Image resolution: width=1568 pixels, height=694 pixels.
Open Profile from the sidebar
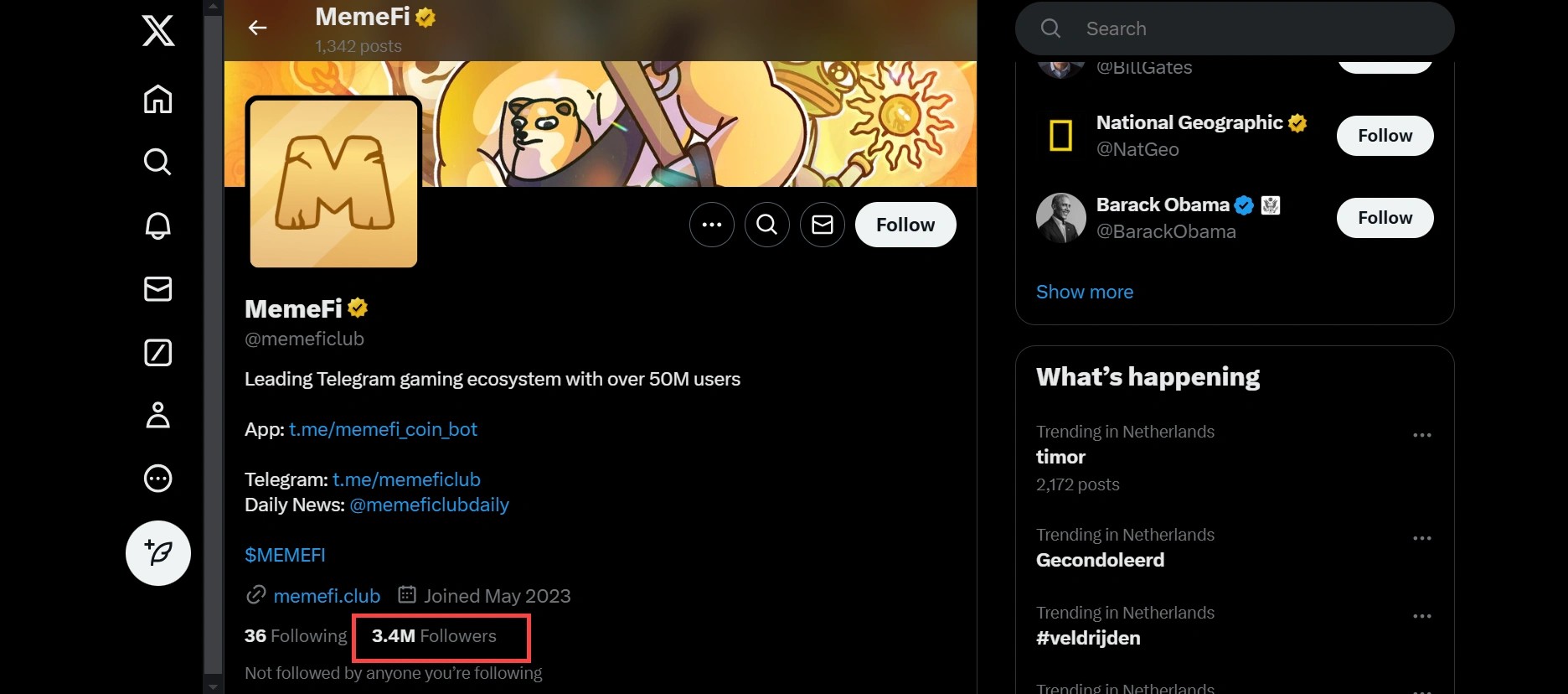click(158, 415)
